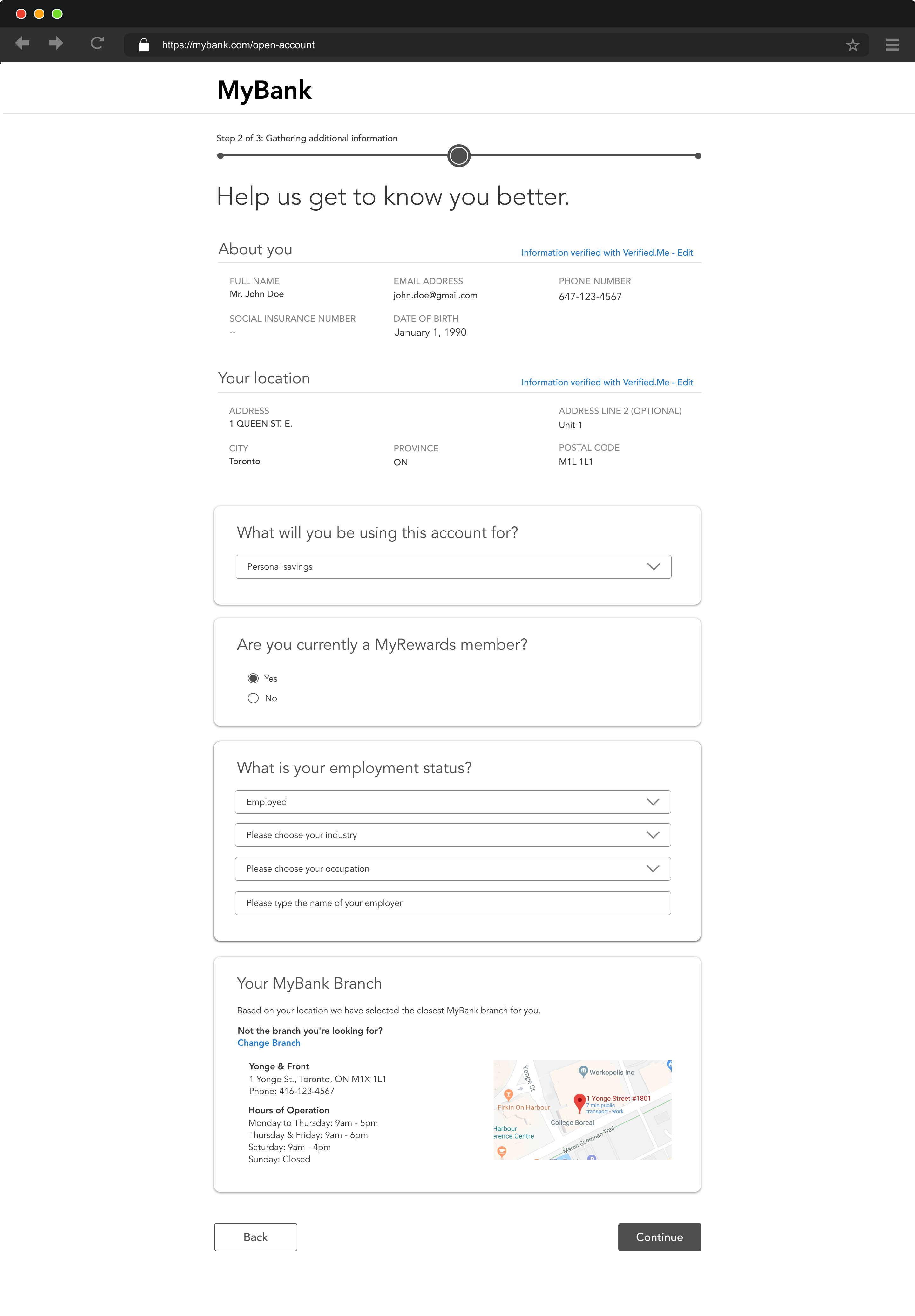
Task: Click the red map pin marker
Action: (579, 1100)
